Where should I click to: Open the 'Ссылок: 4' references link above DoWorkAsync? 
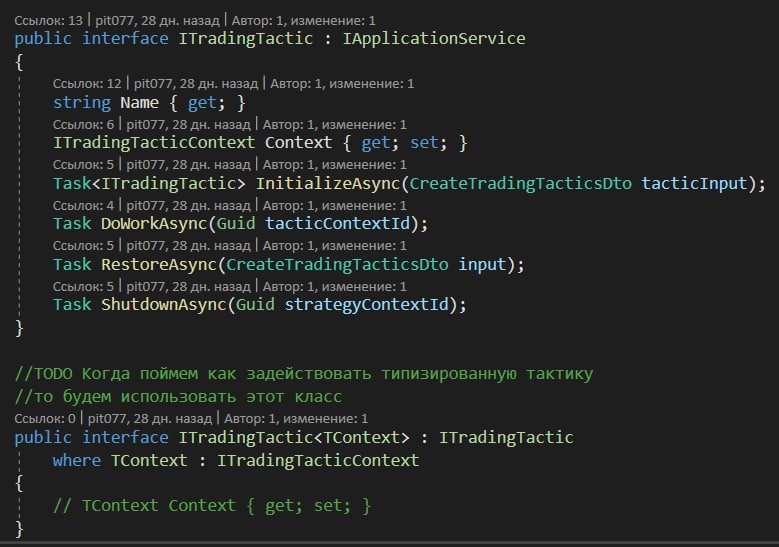83,205
